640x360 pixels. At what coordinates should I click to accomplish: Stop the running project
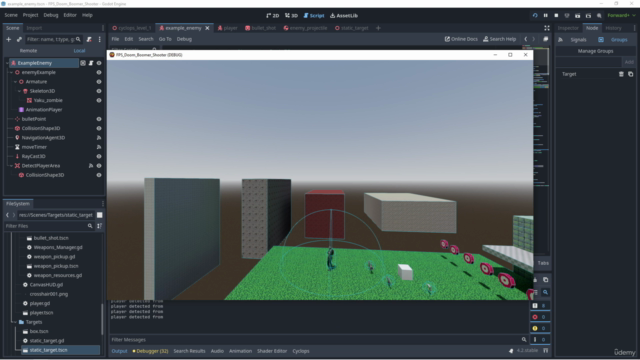556,16
